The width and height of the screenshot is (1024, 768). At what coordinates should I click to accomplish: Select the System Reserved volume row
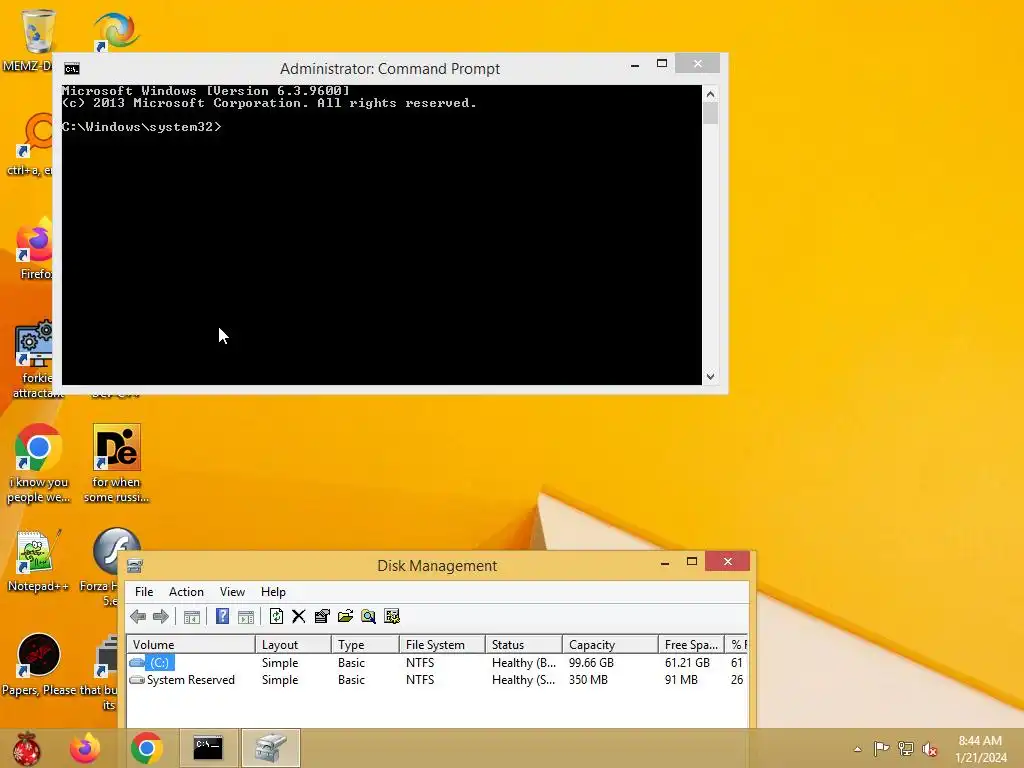pyautogui.click(x=436, y=680)
